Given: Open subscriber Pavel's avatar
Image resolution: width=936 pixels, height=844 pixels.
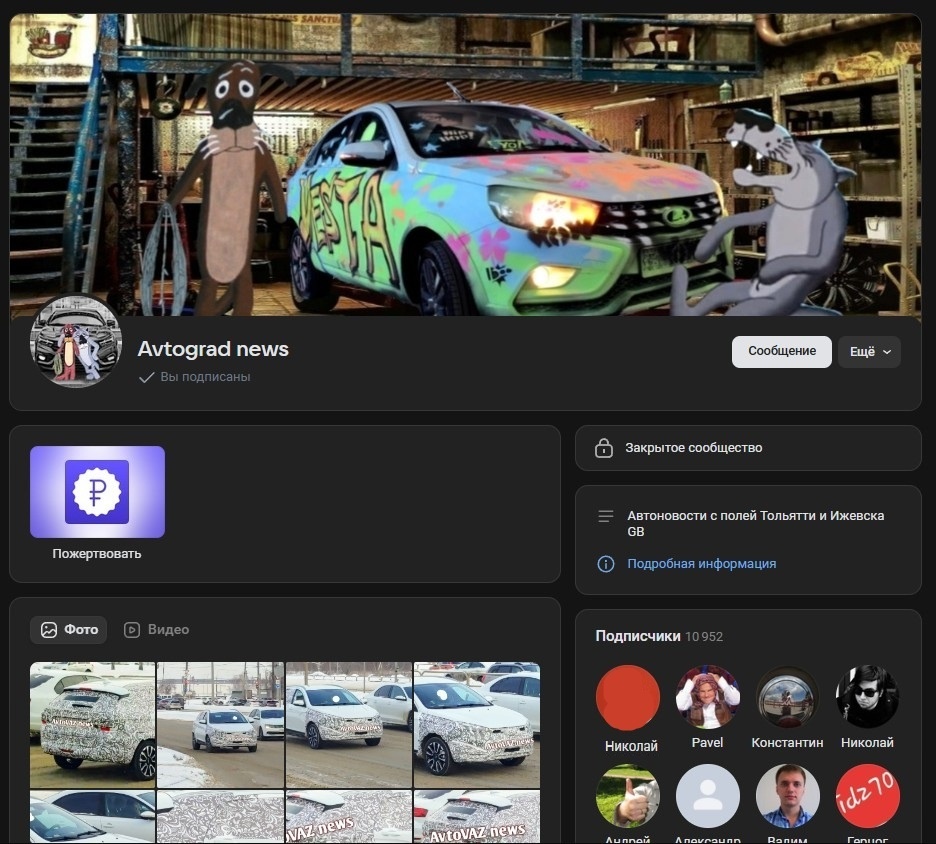Looking at the screenshot, I should click(707, 697).
